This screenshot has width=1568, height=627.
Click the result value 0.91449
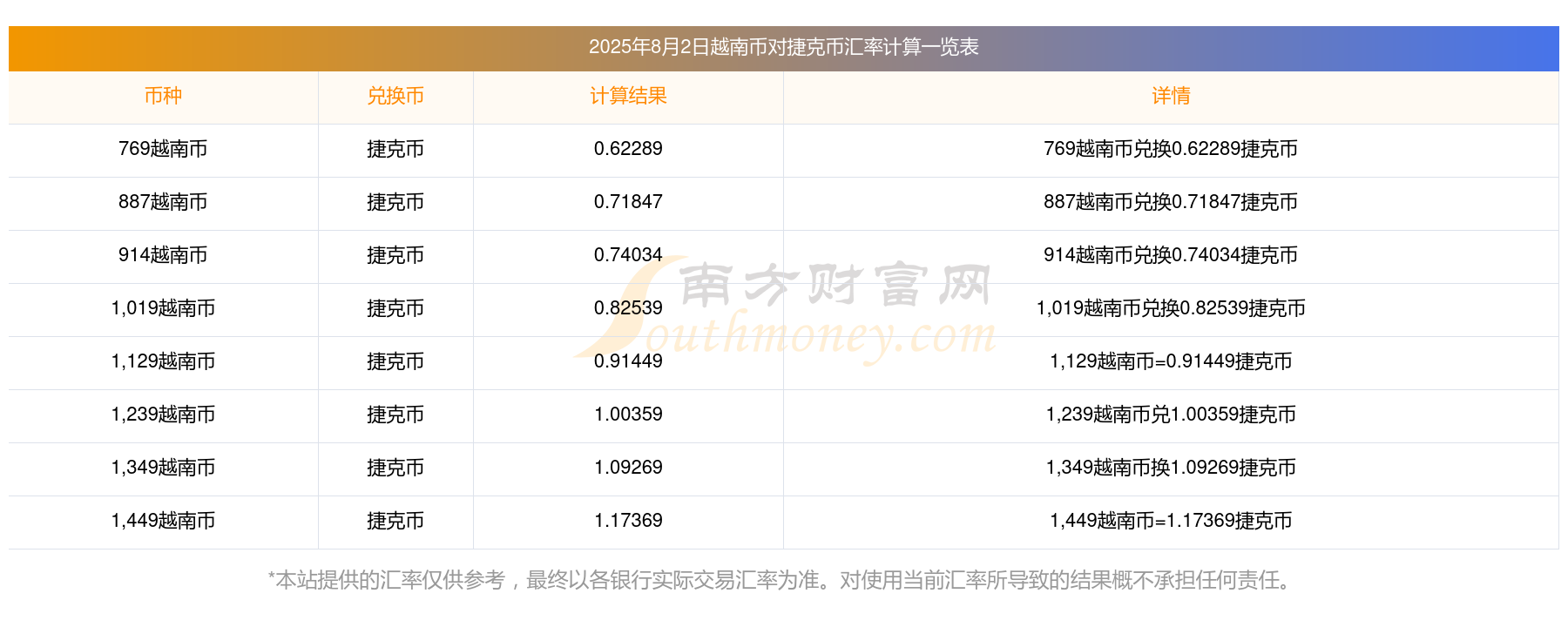628,361
